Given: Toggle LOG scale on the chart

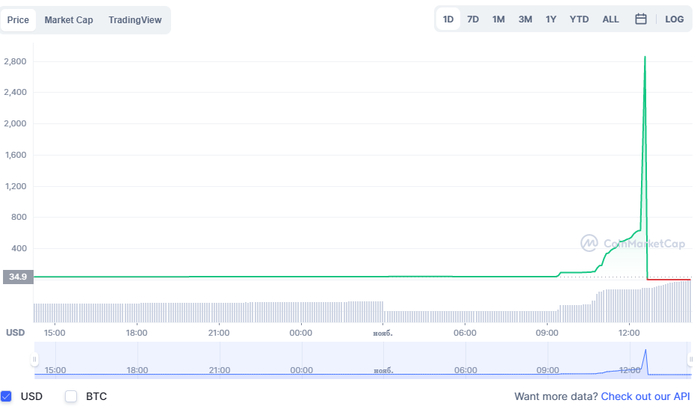Looking at the screenshot, I should pyautogui.click(x=675, y=19).
